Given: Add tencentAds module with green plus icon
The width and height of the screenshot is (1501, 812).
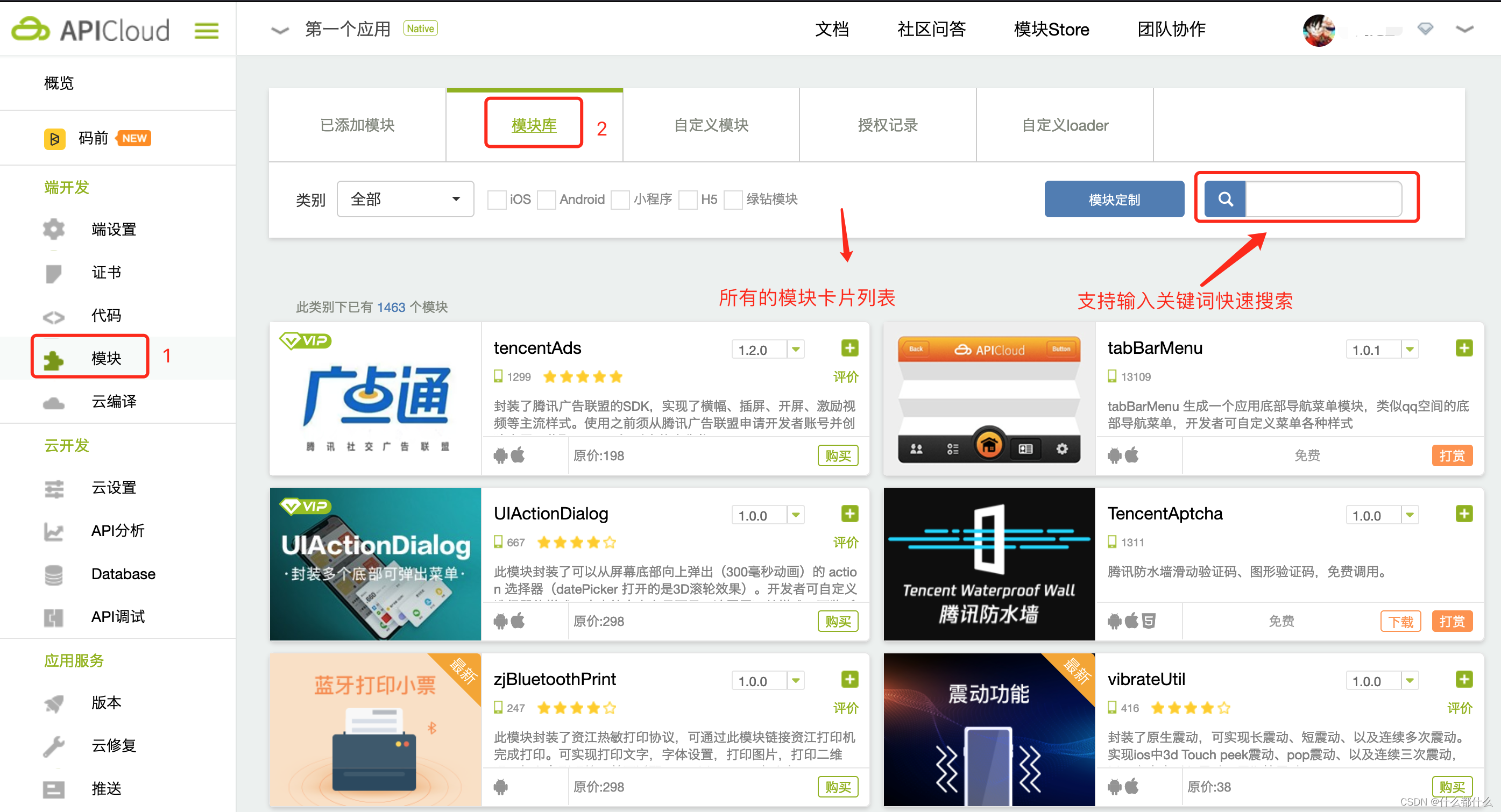Looking at the screenshot, I should tap(849, 348).
